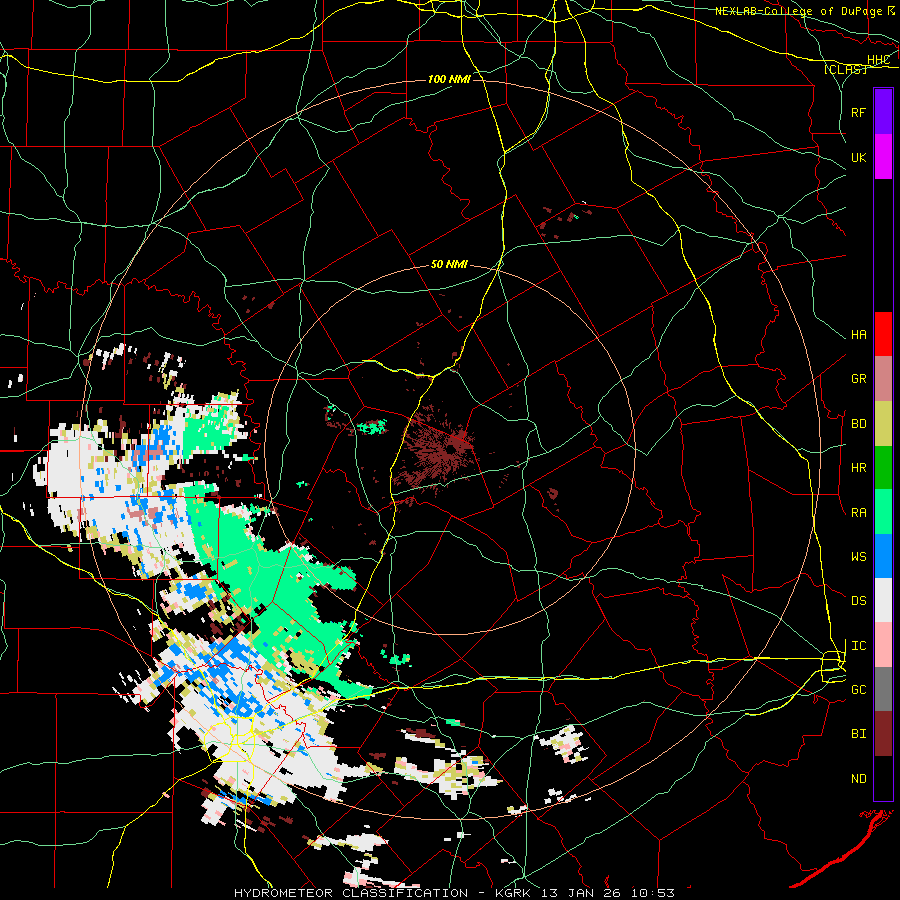900x900 pixels.
Task: Click the "HYDROMETEOR CLASSIFICATION" title text
Action: 351,893
